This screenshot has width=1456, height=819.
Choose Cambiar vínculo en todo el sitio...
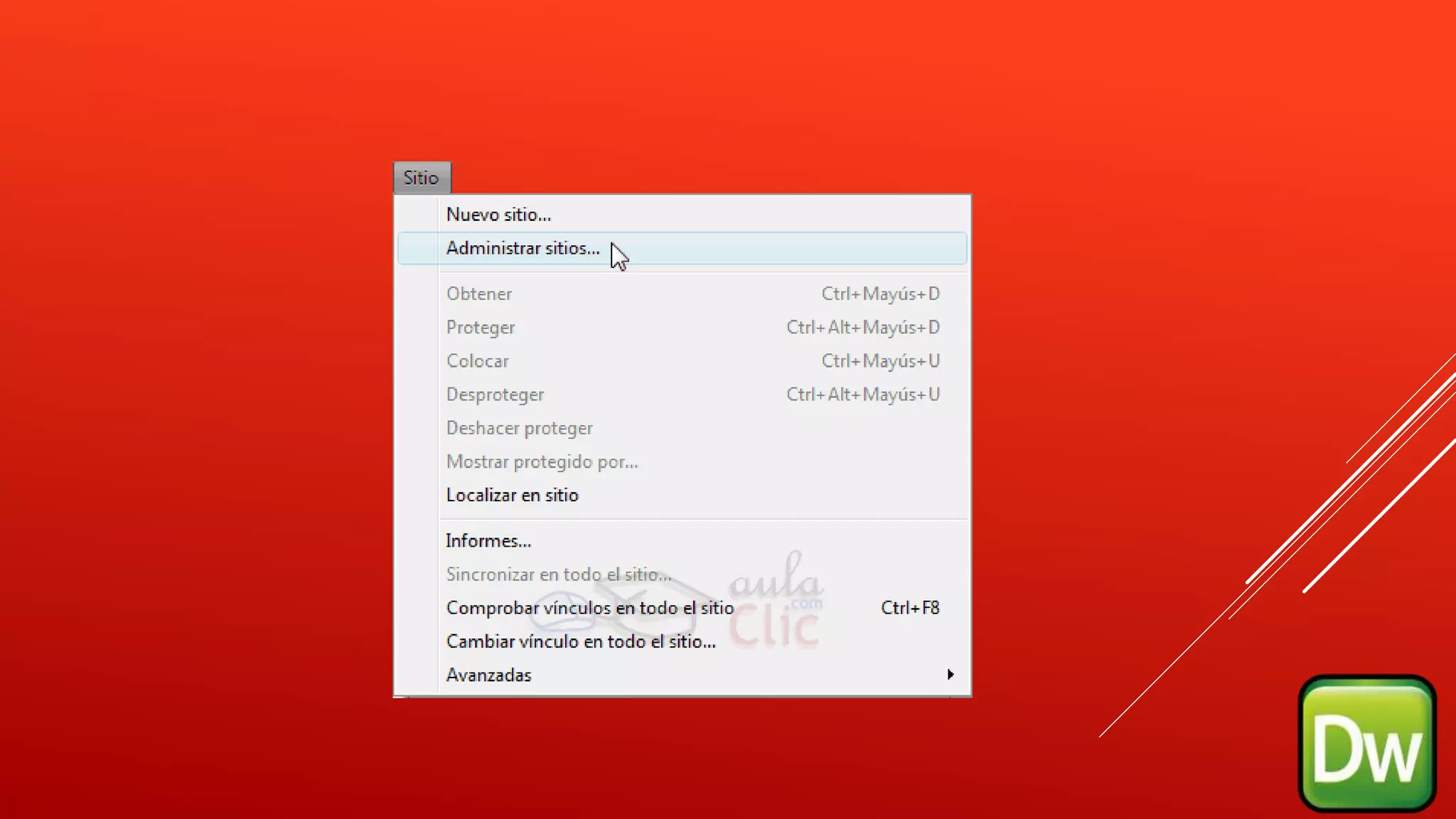pyautogui.click(x=580, y=641)
